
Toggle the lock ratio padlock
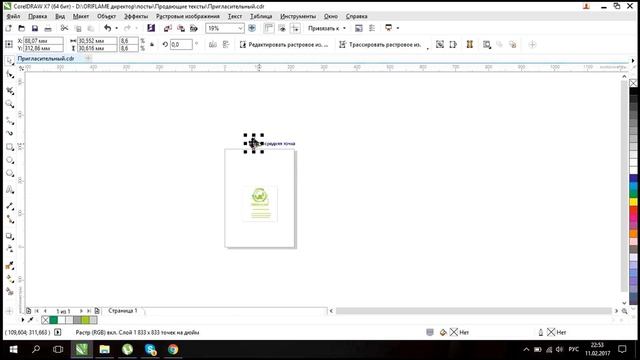(152, 44)
